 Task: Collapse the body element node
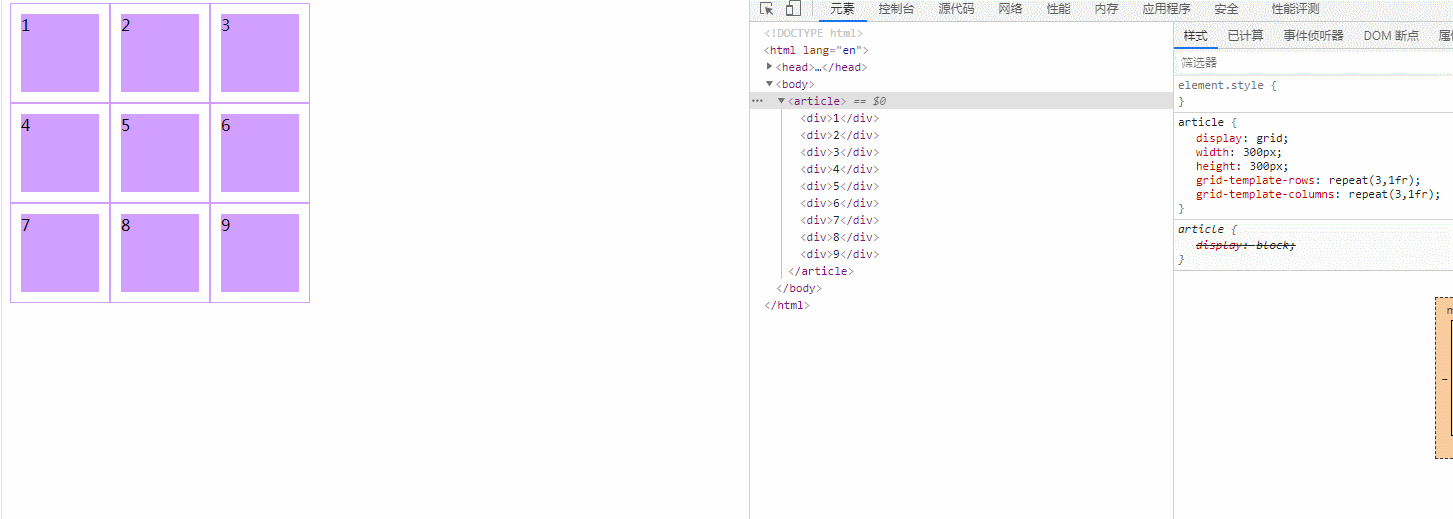coord(769,84)
